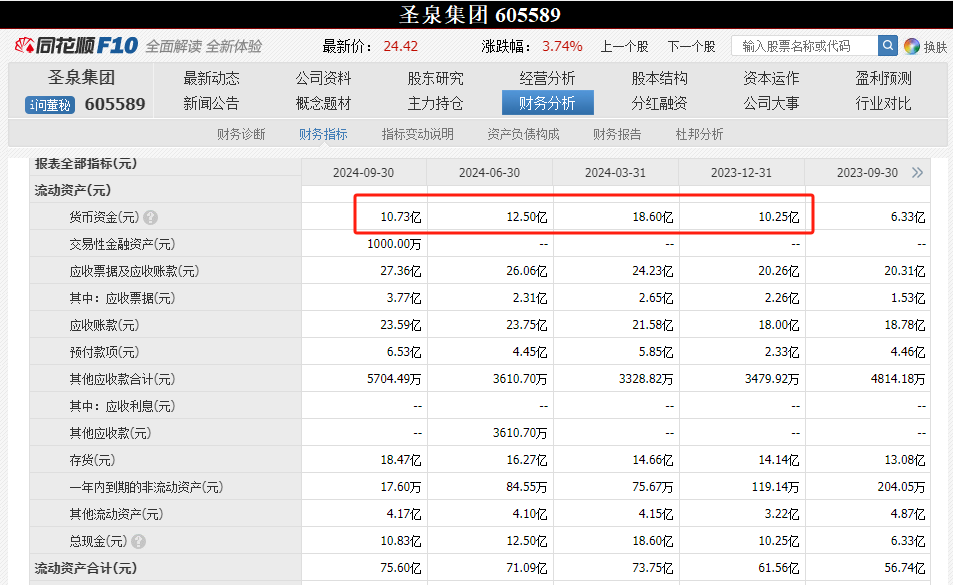Click 5704.49万 value cell
This screenshot has width=953, height=585.
coord(394,379)
